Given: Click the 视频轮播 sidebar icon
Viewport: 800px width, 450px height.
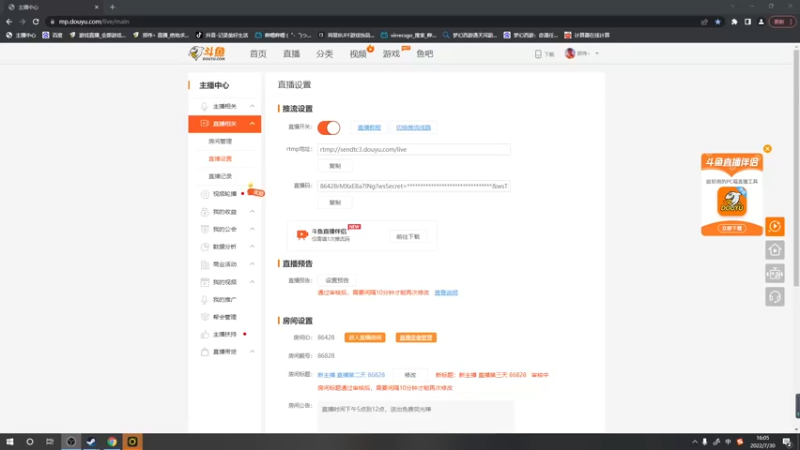Looking at the screenshot, I should tap(205, 194).
